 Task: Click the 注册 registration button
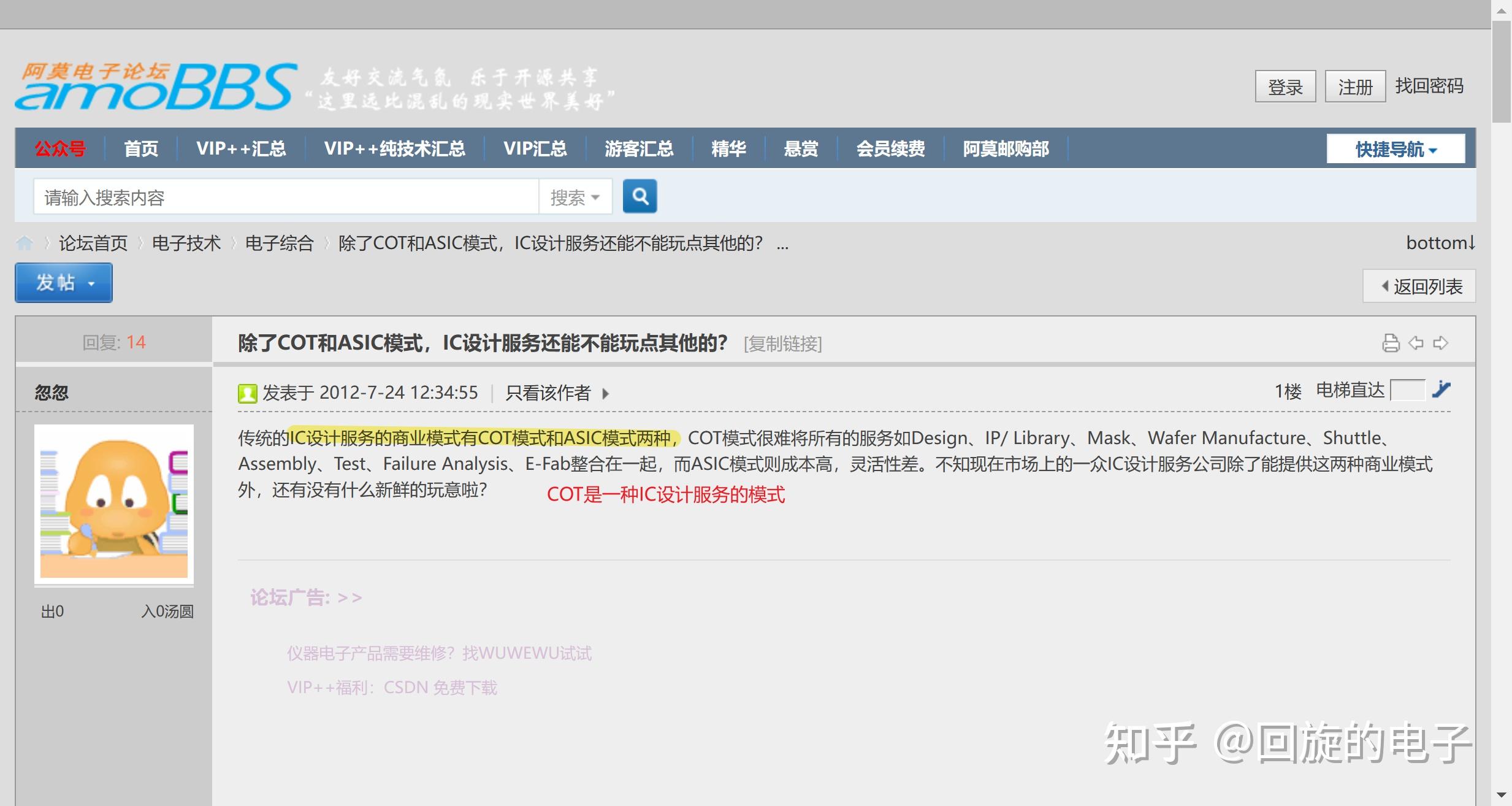[1354, 86]
